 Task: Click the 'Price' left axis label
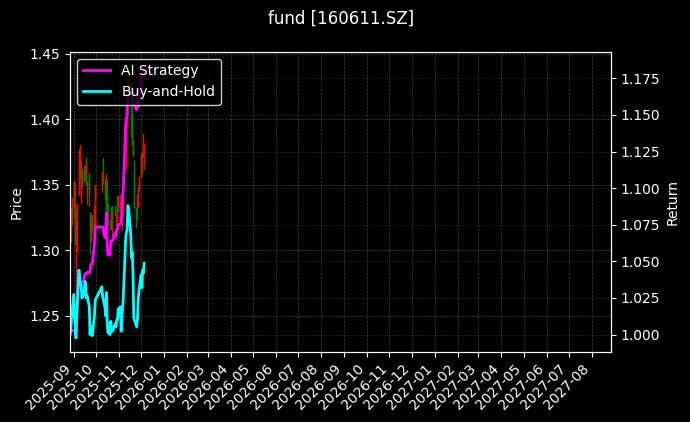[x=16, y=204]
